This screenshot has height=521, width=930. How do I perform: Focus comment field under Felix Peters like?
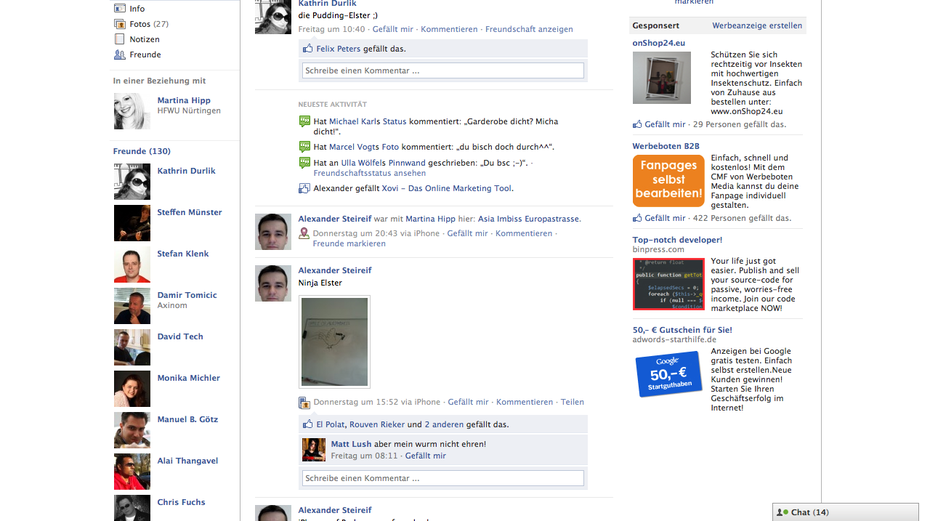[442, 71]
